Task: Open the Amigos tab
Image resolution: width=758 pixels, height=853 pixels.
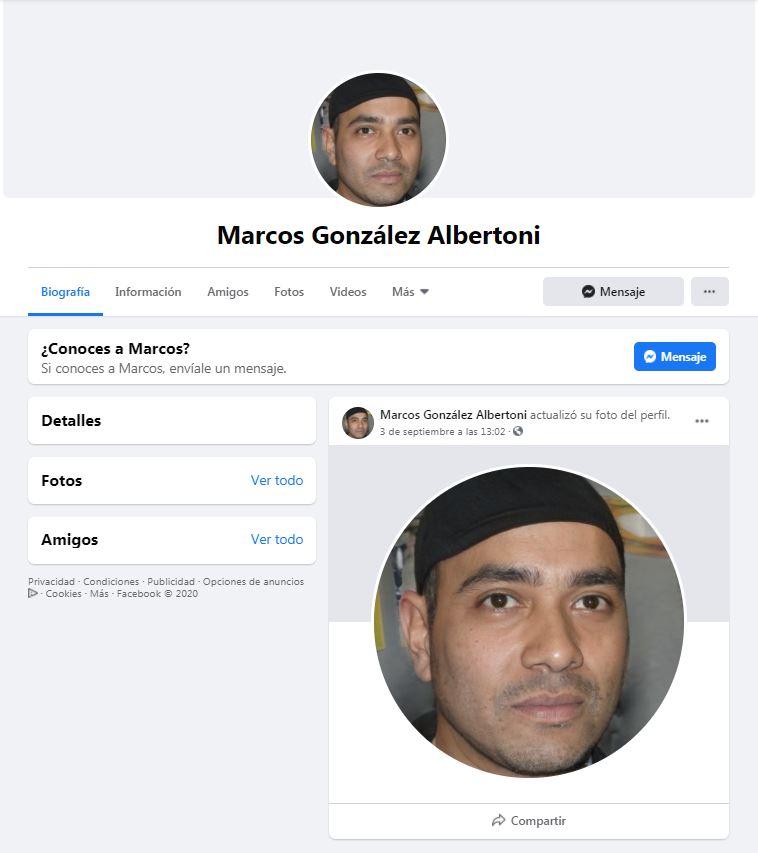Action: [227, 292]
